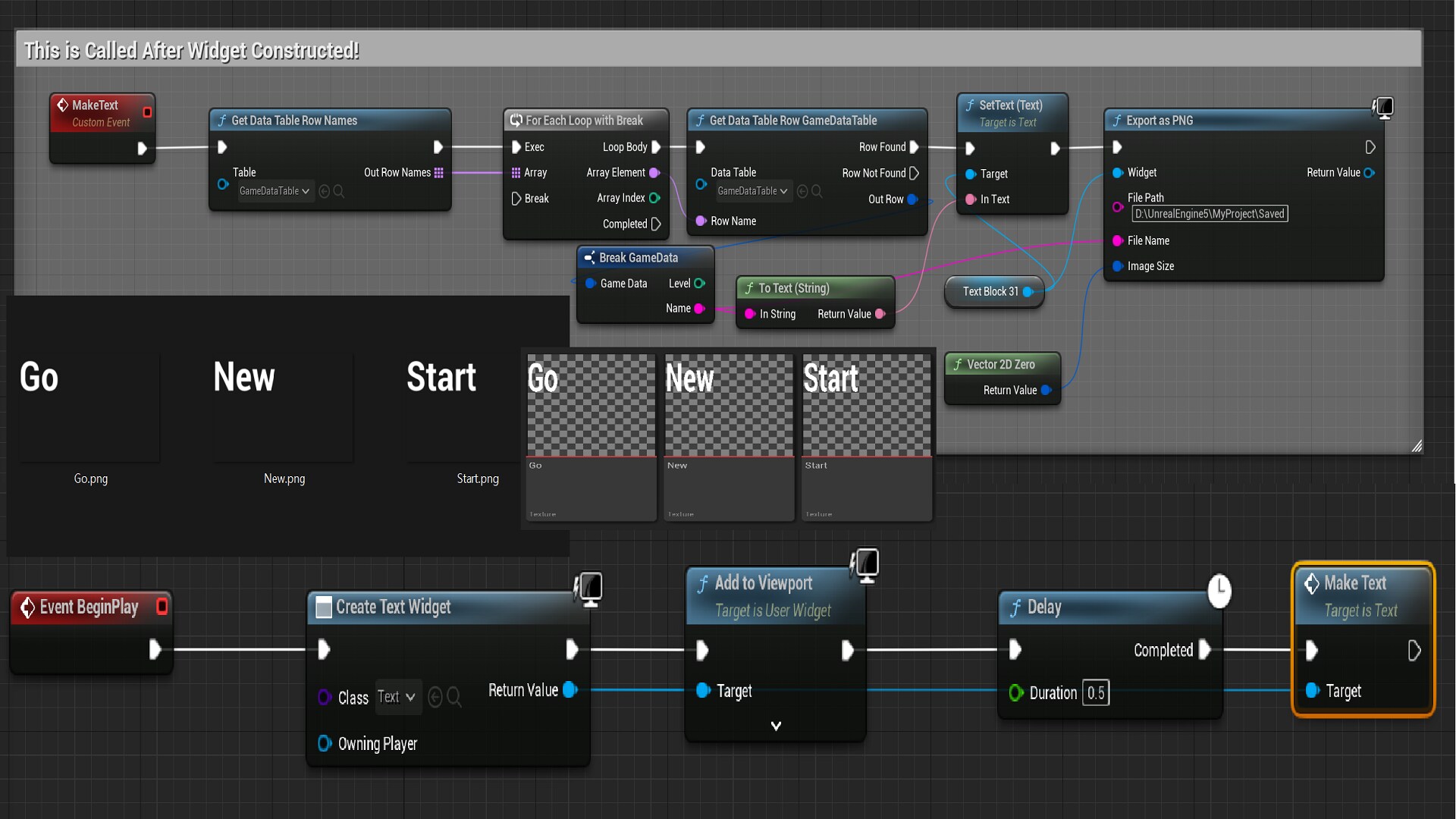
Task: Open the GameDataTable dropdown on Get Data Table Row Names
Action: pyautogui.click(x=275, y=191)
